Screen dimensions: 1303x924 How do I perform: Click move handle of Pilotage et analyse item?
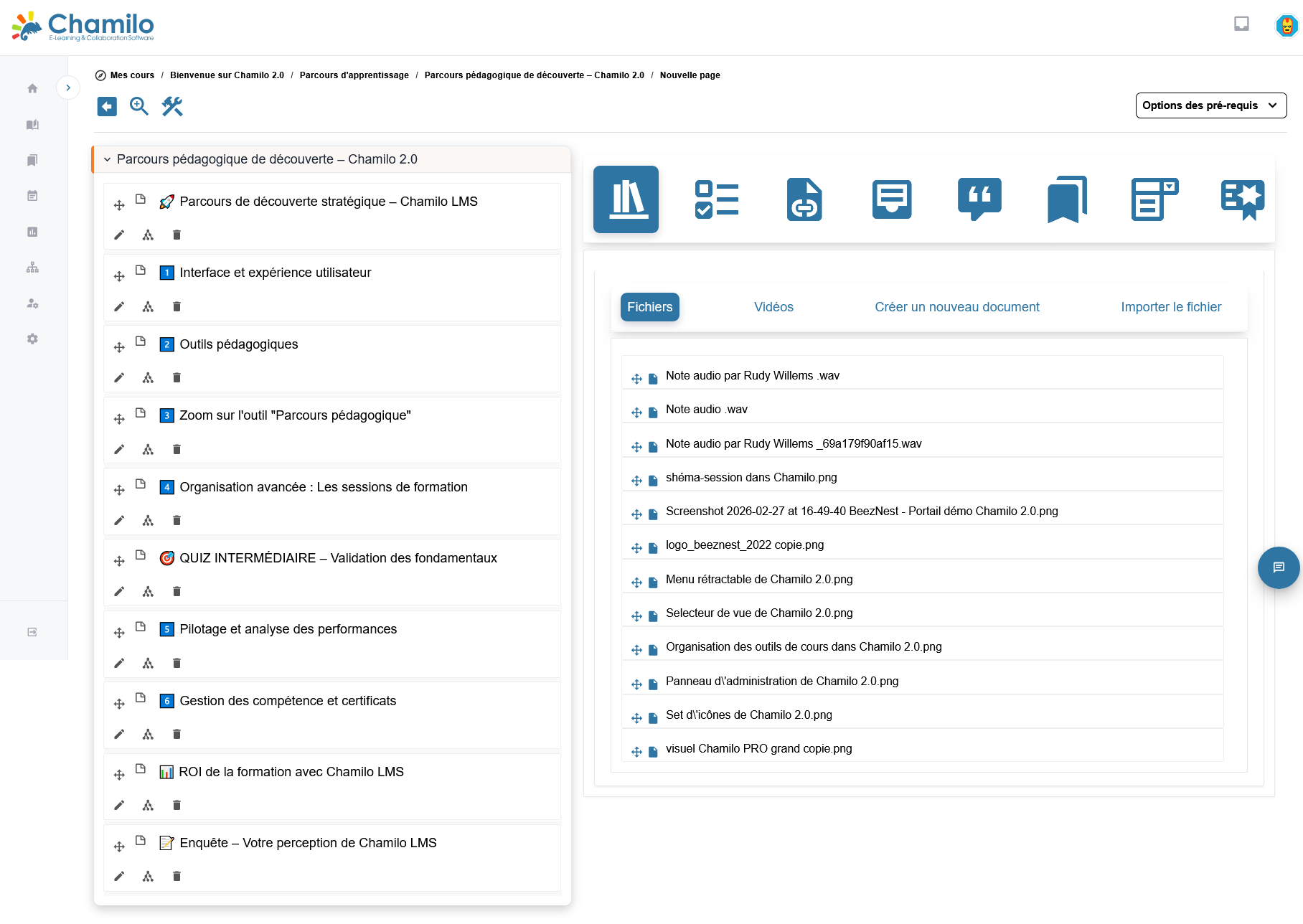click(x=119, y=633)
